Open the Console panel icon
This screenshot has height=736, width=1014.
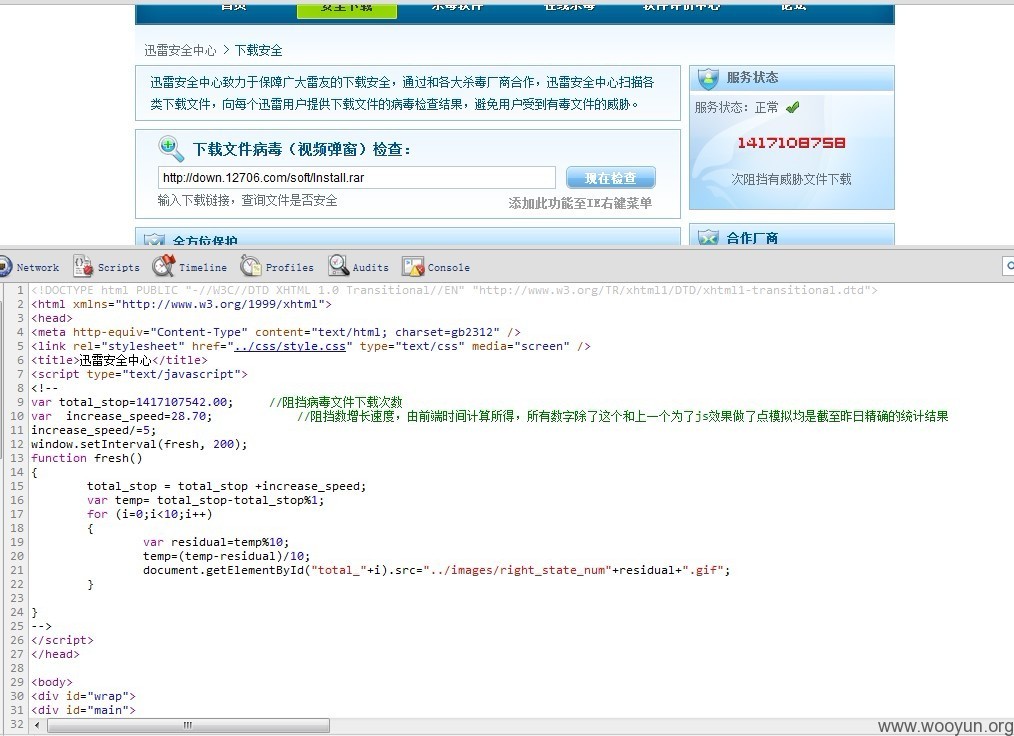point(413,266)
